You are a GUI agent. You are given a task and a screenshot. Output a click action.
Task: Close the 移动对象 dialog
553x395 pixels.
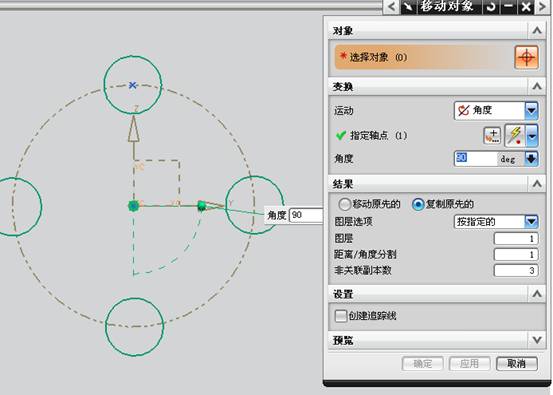526,7
